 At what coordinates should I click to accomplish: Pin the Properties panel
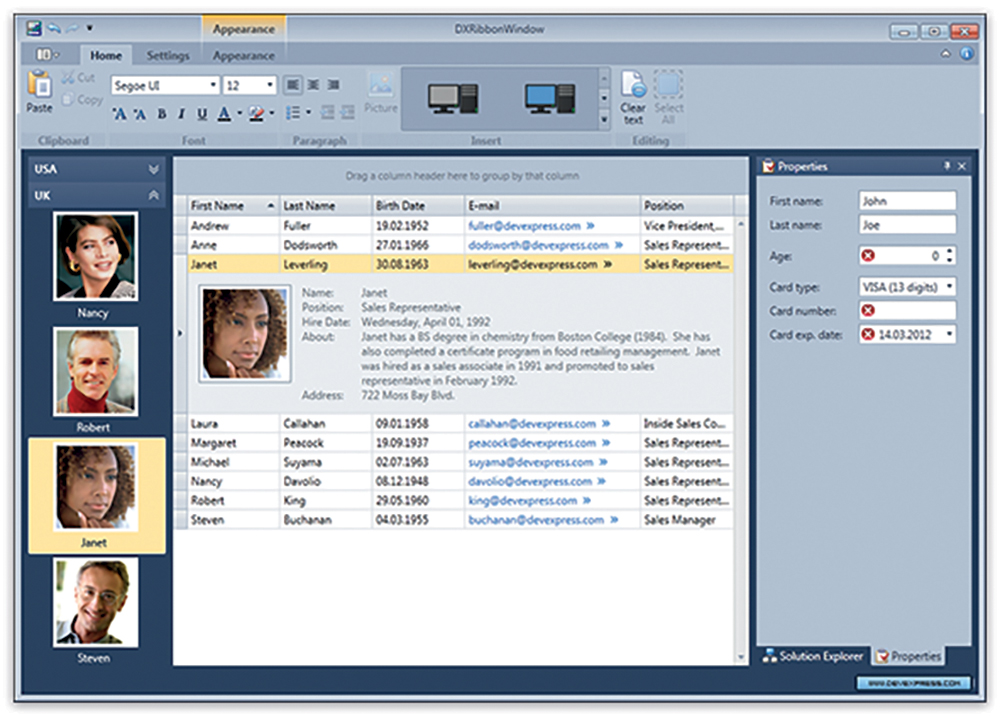point(946,166)
